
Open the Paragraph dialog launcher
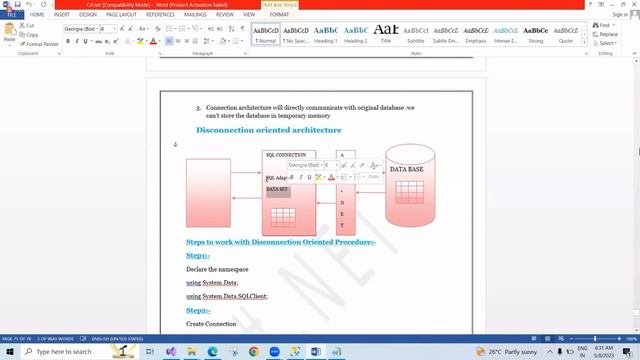(x=246, y=53)
